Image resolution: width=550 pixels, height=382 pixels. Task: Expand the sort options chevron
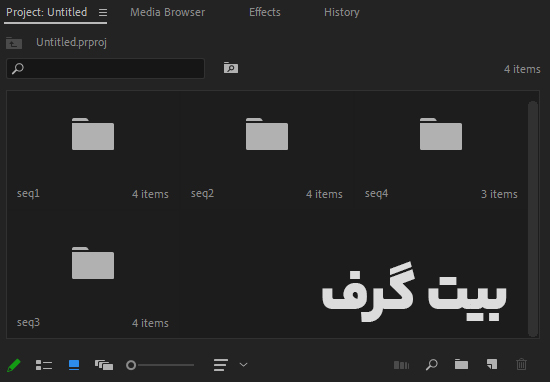click(243, 365)
